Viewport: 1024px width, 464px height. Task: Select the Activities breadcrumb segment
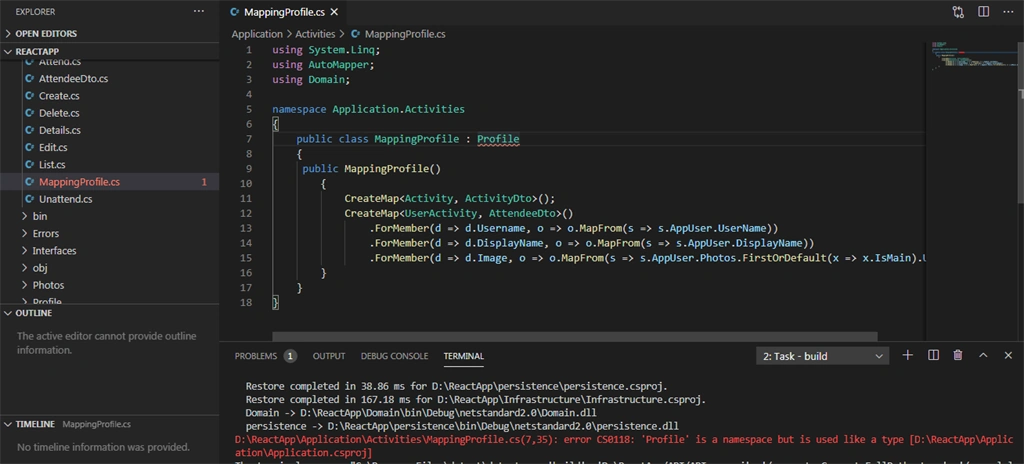tap(315, 33)
